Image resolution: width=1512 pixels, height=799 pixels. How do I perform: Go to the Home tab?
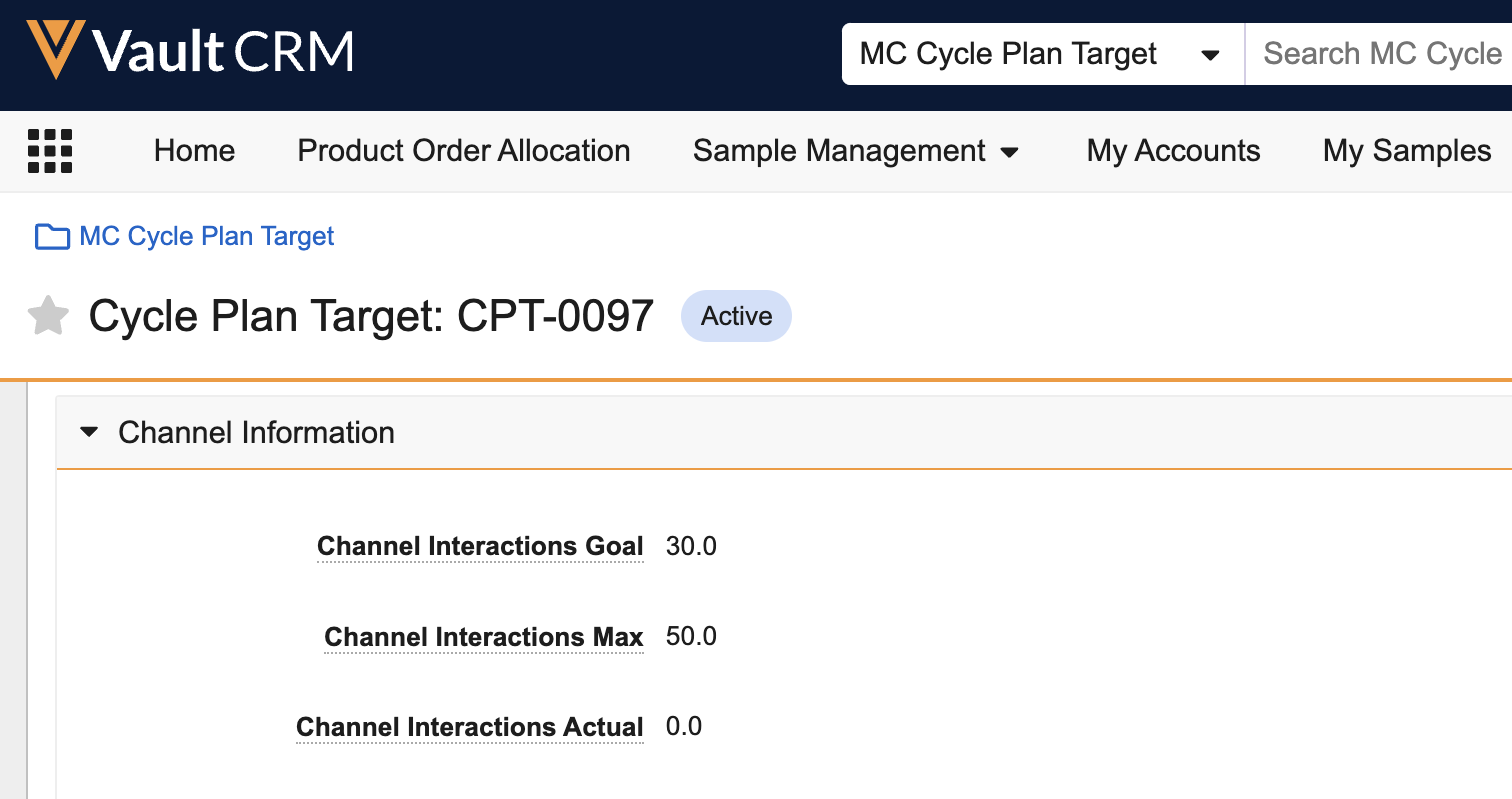coord(194,151)
